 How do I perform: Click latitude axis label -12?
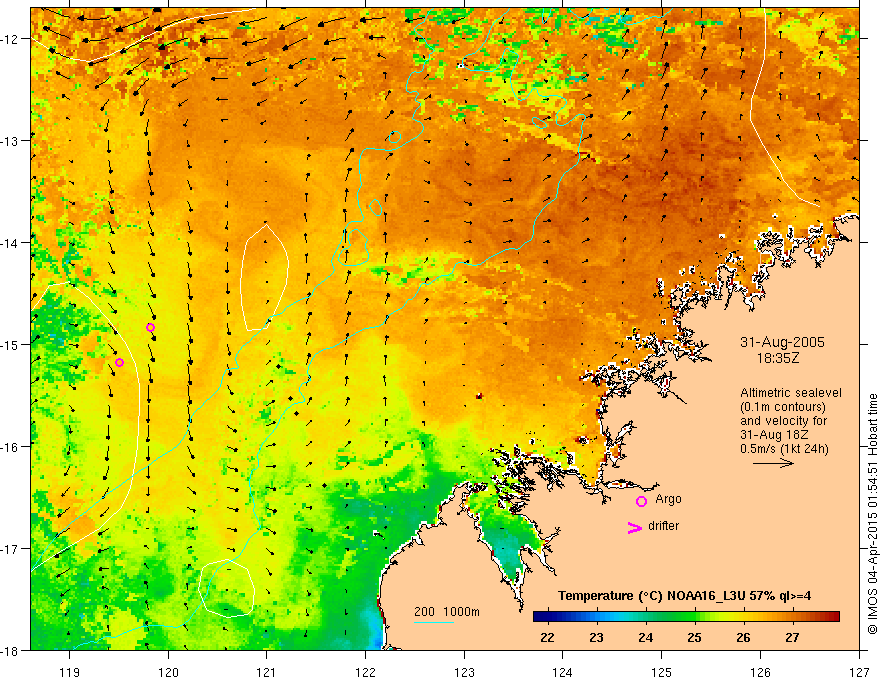click(x=12, y=39)
